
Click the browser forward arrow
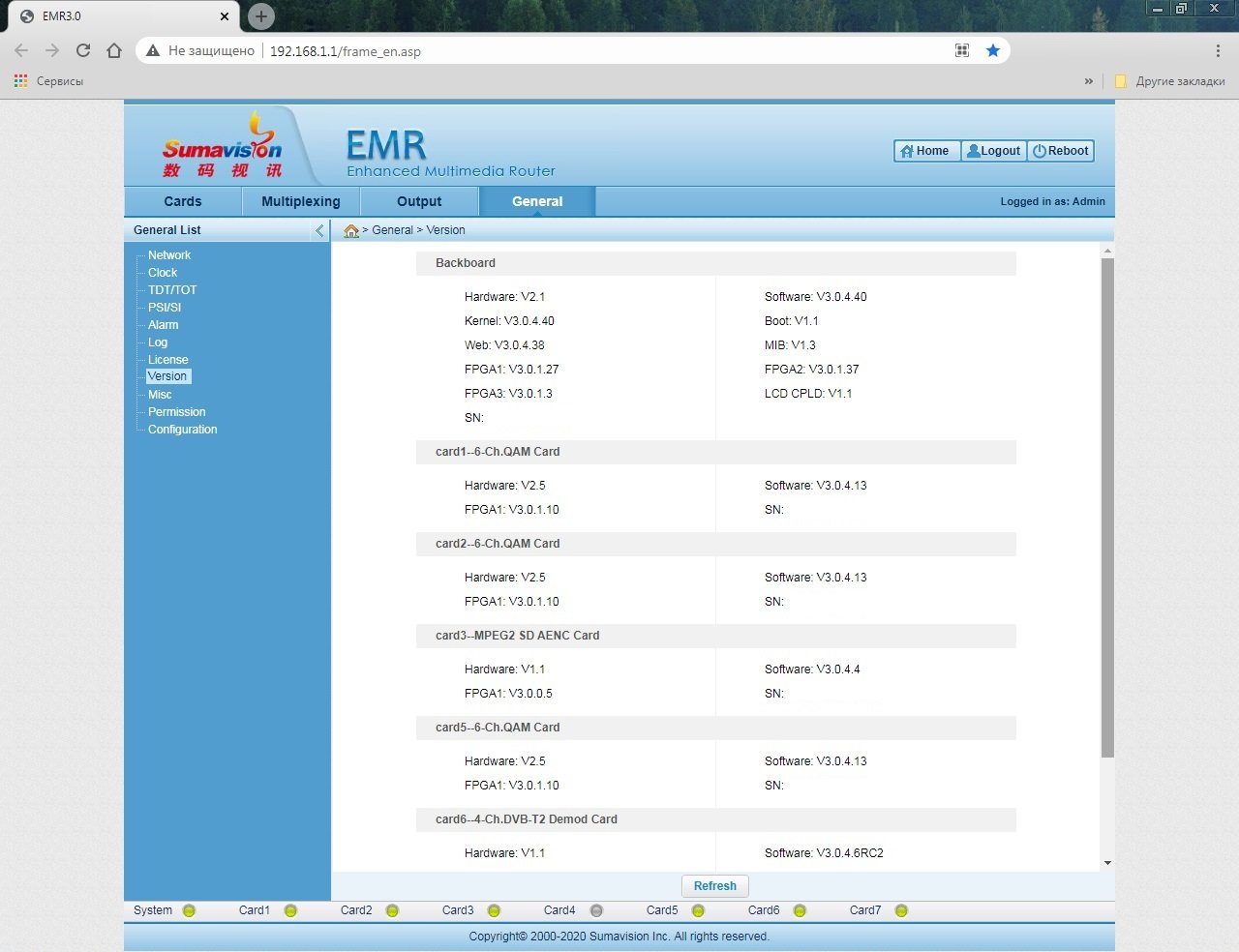(x=52, y=50)
